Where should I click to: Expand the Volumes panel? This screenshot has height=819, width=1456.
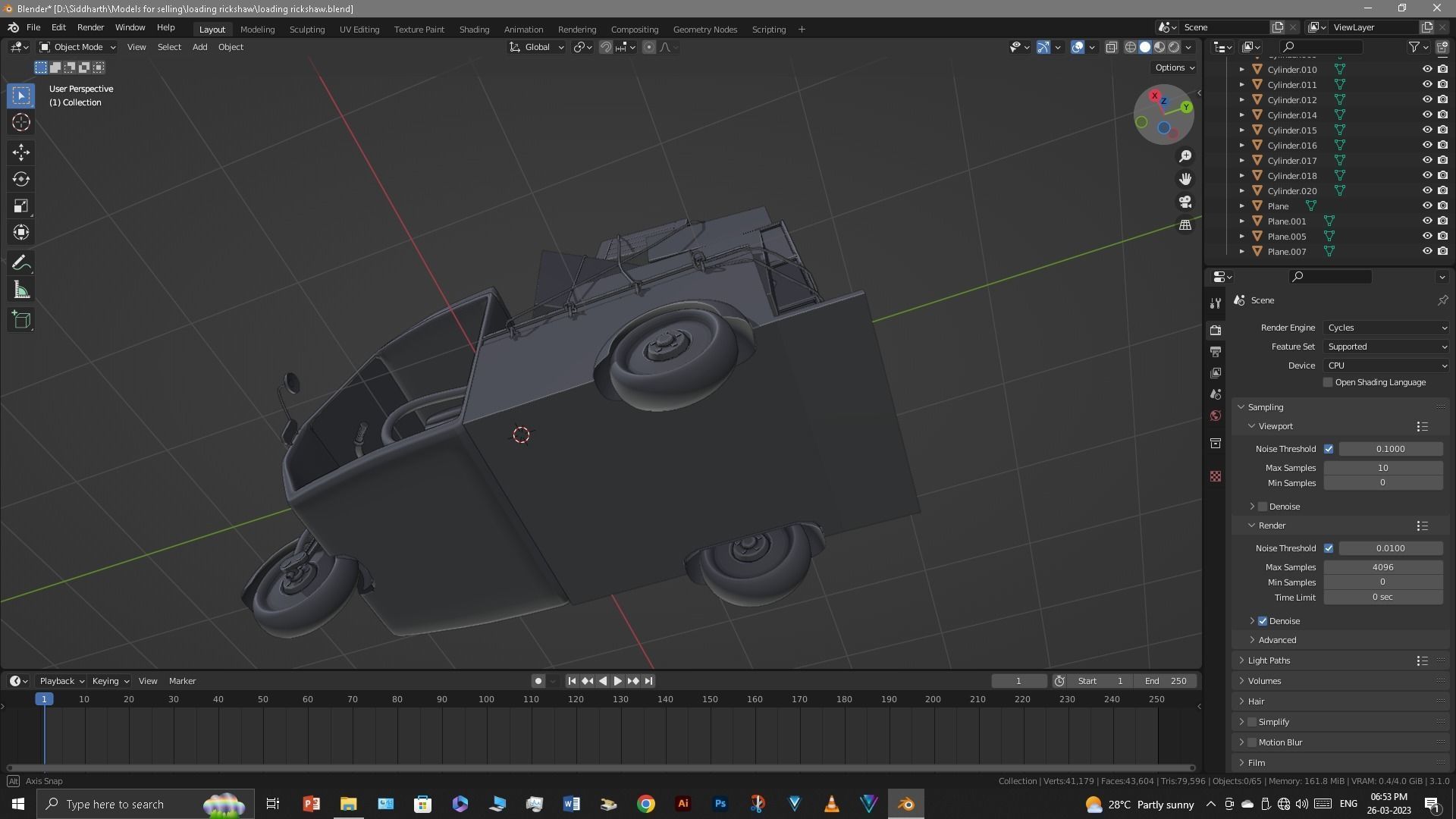click(1264, 681)
